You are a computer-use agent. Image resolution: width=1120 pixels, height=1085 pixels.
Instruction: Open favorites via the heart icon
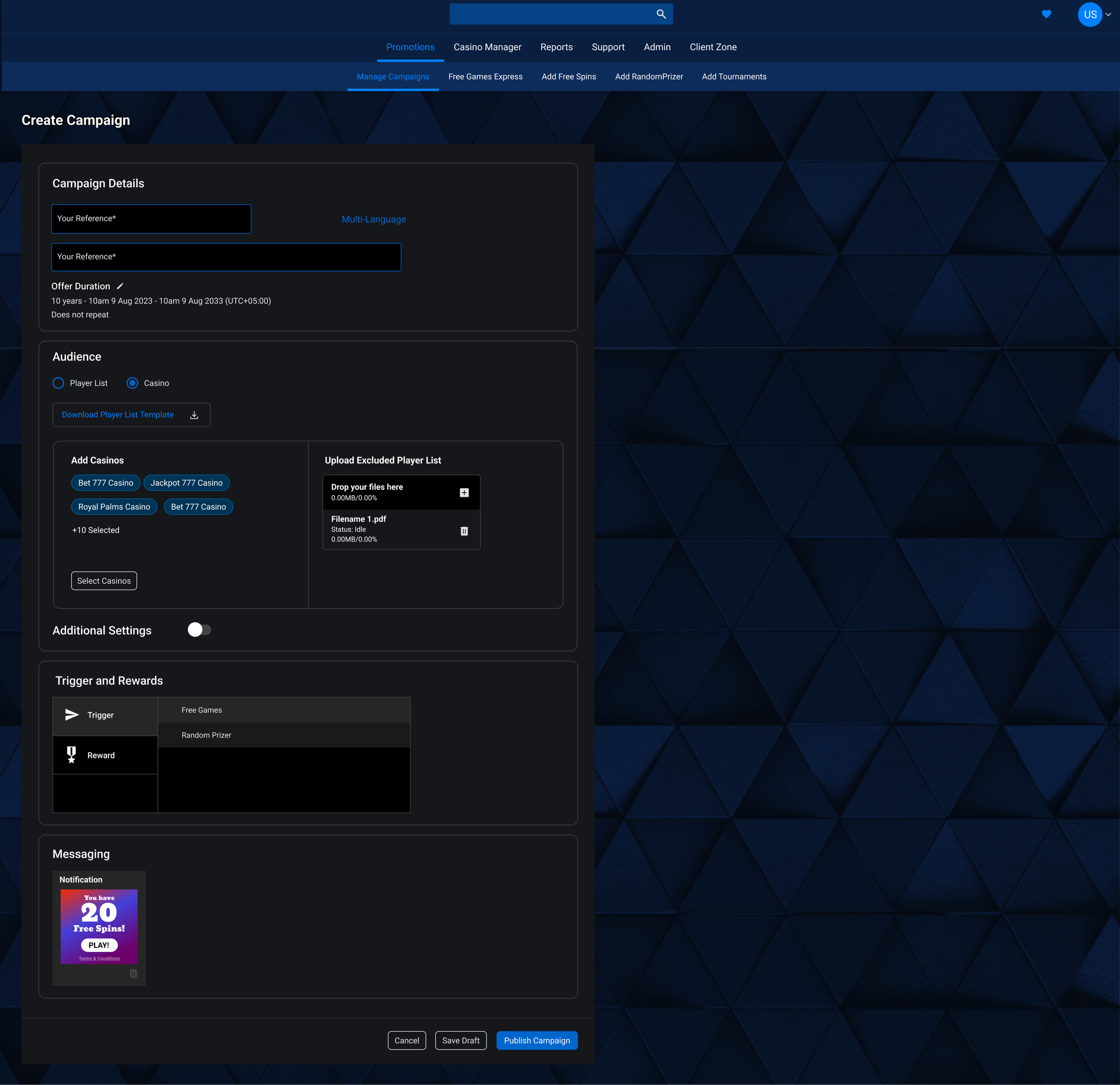[x=1046, y=14]
